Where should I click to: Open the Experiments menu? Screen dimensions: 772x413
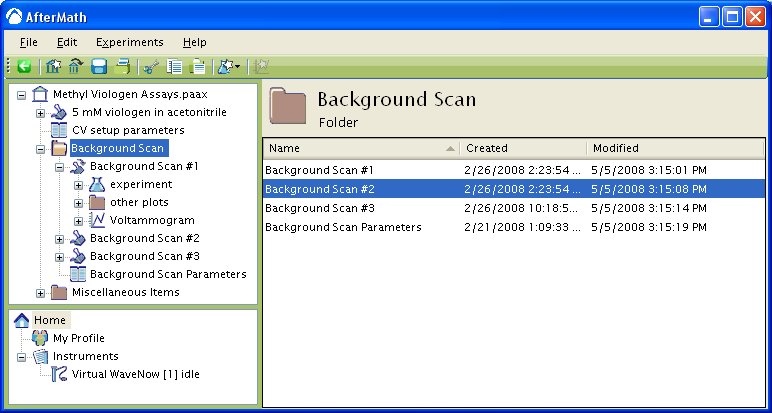tap(129, 42)
